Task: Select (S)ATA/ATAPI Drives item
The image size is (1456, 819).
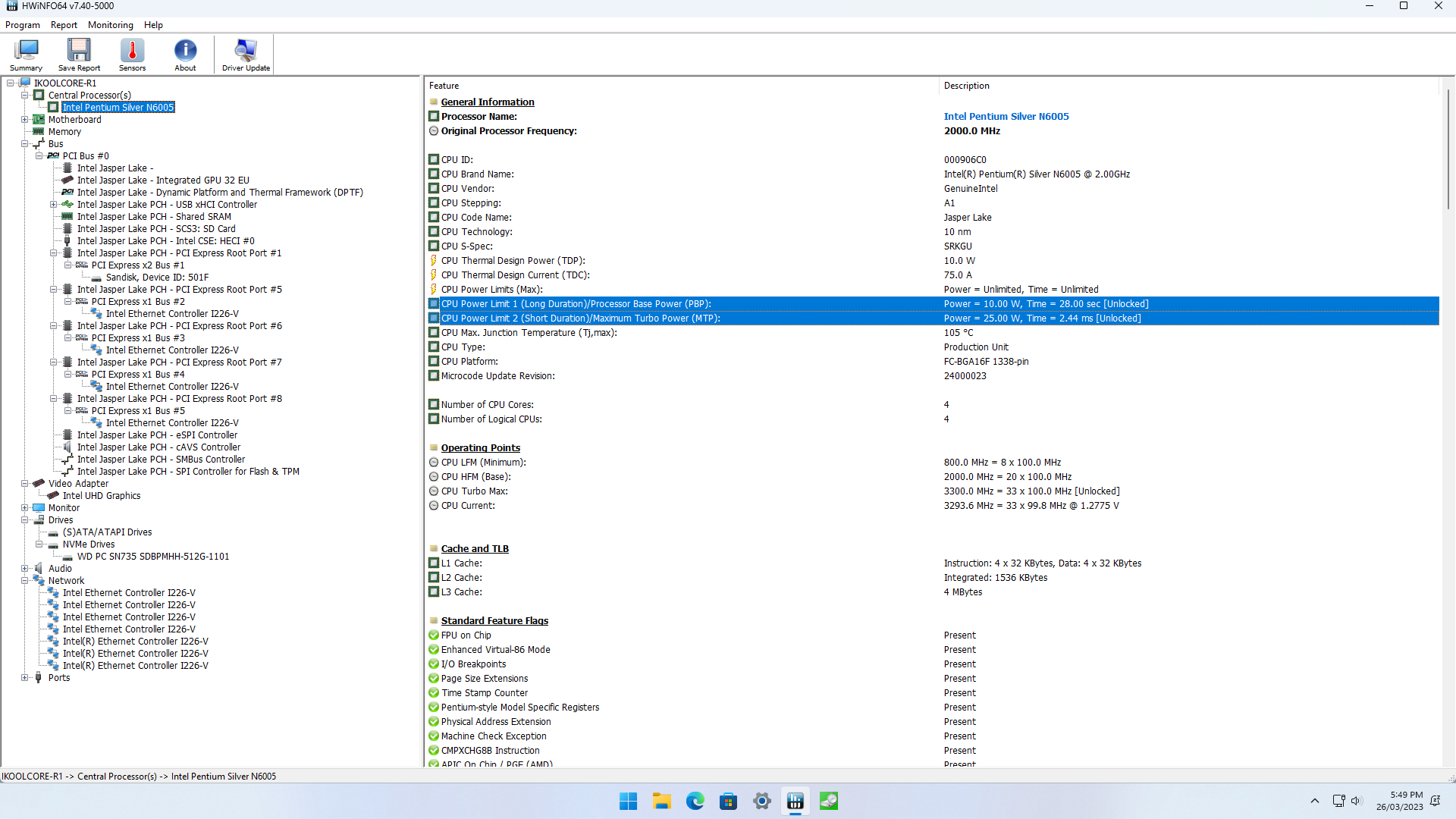Action: coord(107,532)
